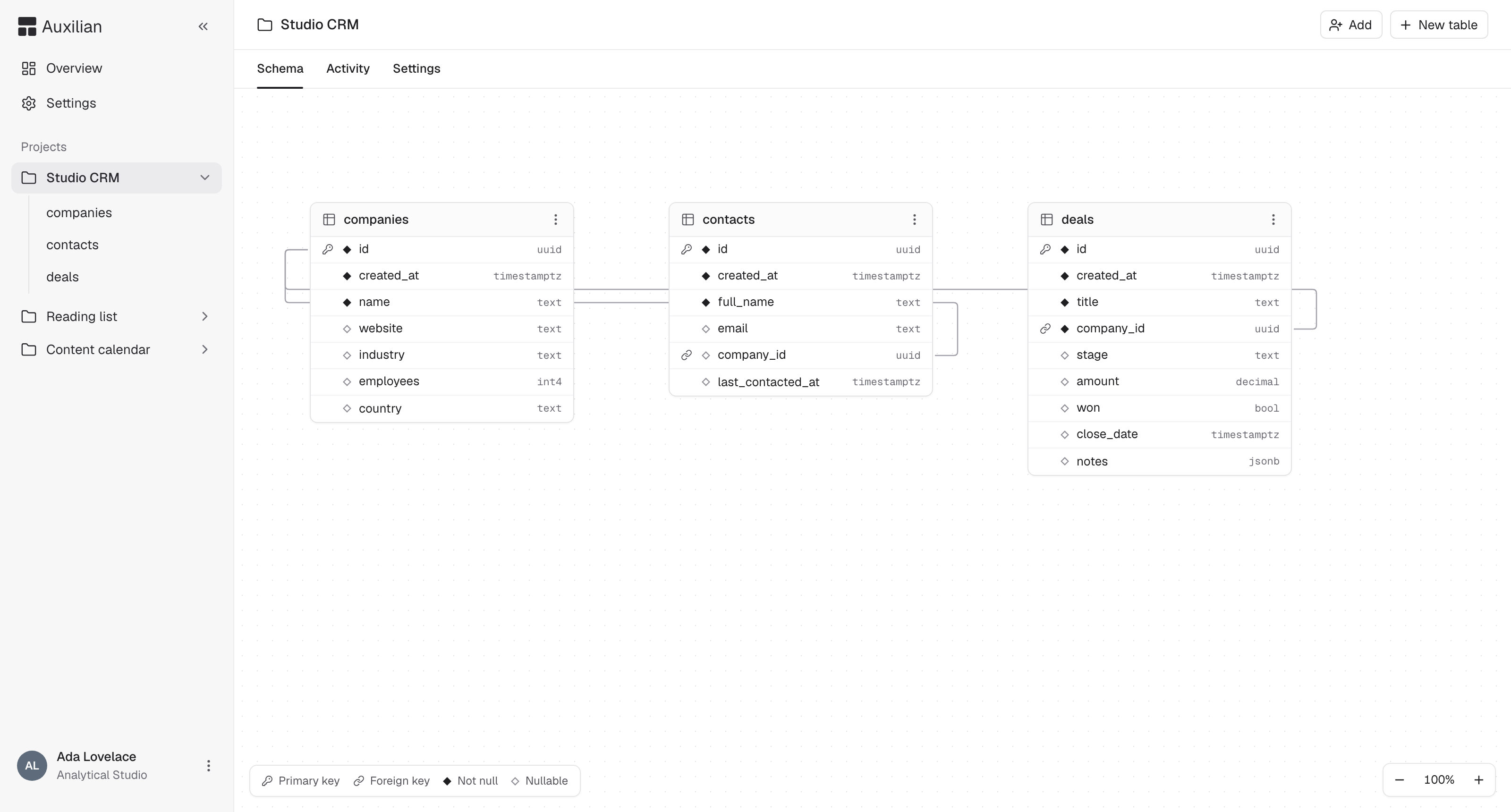
Task: Select the last_contacted_at column row
Action: pyautogui.click(x=801, y=382)
